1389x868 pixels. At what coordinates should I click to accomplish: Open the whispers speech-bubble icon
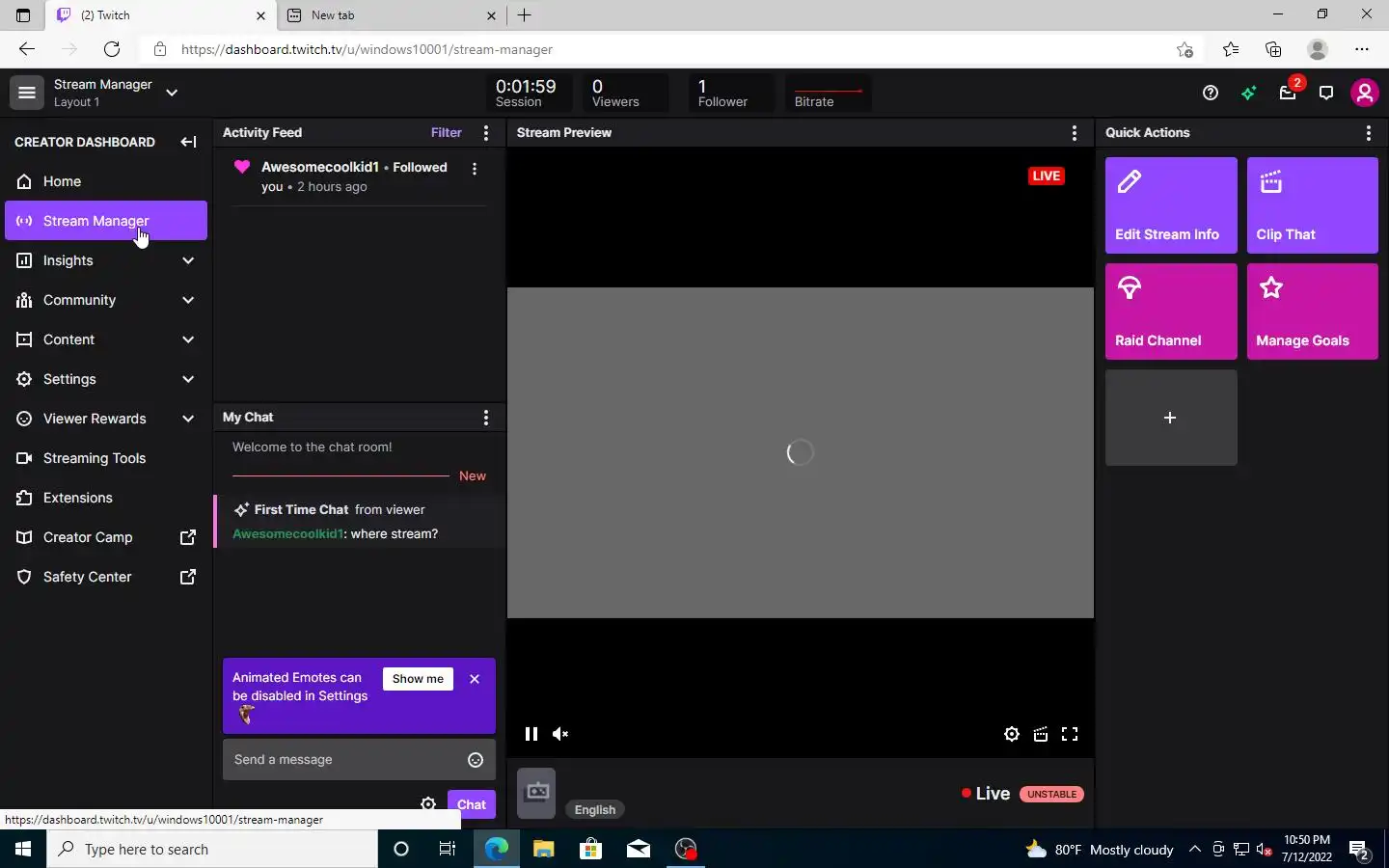pyautogui.click(x=1326, y=93)
